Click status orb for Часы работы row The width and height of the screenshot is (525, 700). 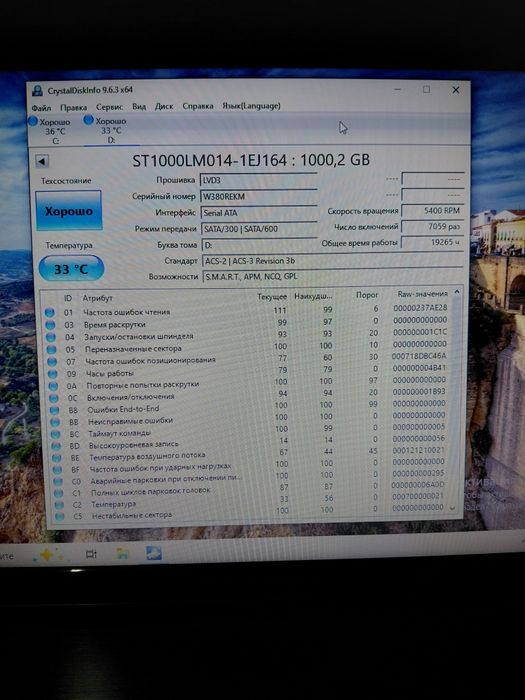pyautogui.click(x=53, y=374)
